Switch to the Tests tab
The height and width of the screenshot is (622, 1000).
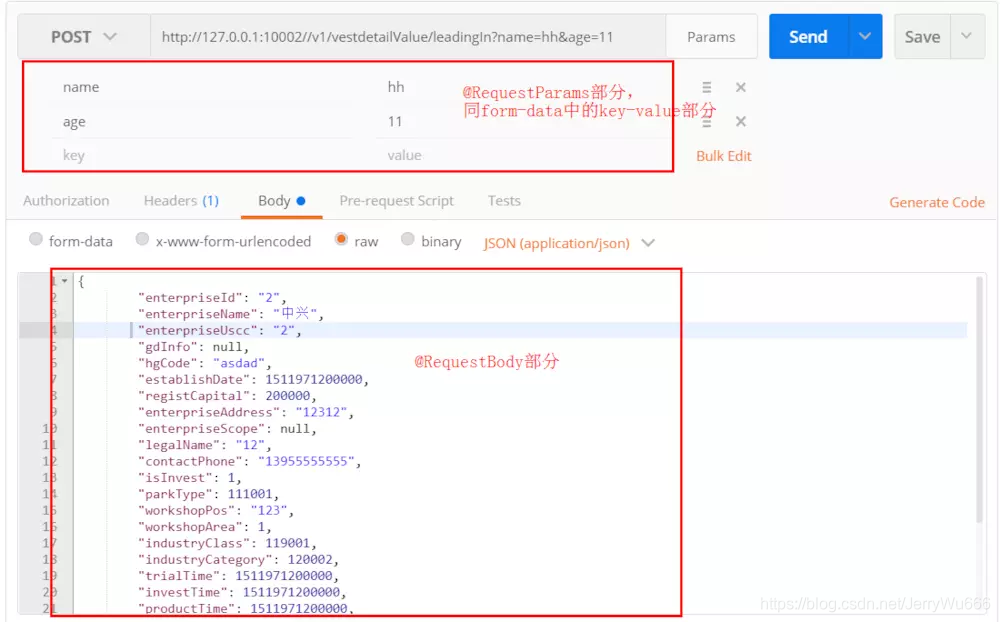pyautogui.click(x=504, y=201)
